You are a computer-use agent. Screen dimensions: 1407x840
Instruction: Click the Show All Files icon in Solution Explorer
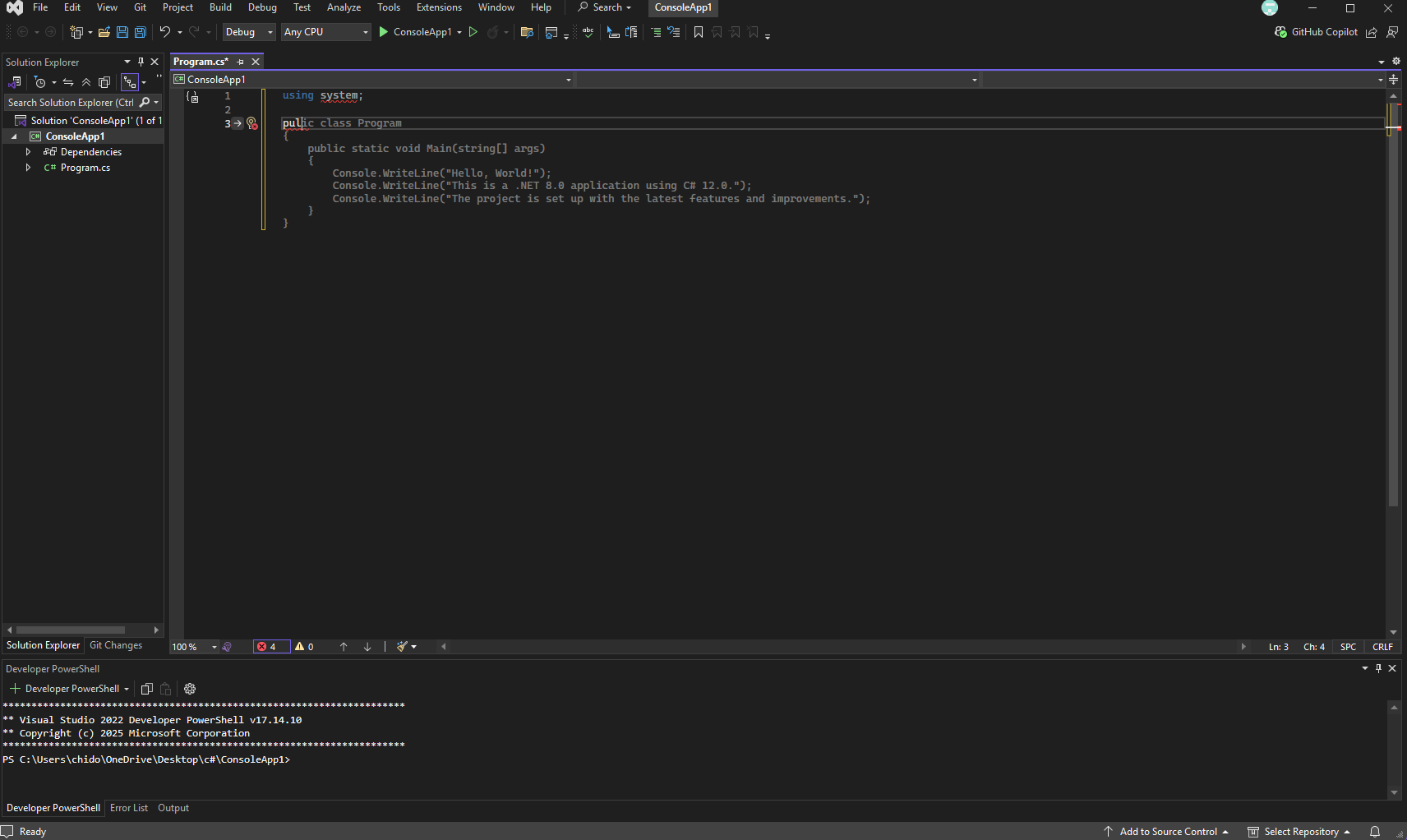pos(104,82)
